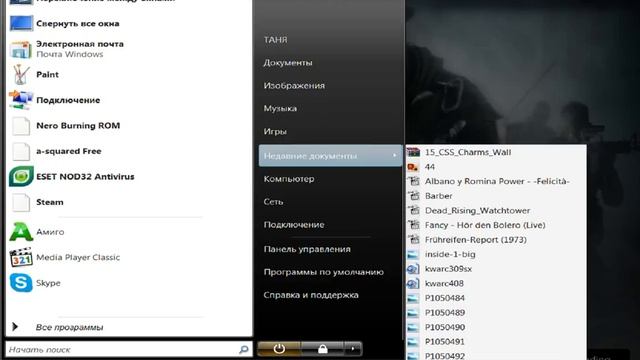Click the power button in the Start menu
Image resolution: width=640 pixels, height=360 pixels.
point(279,349)
